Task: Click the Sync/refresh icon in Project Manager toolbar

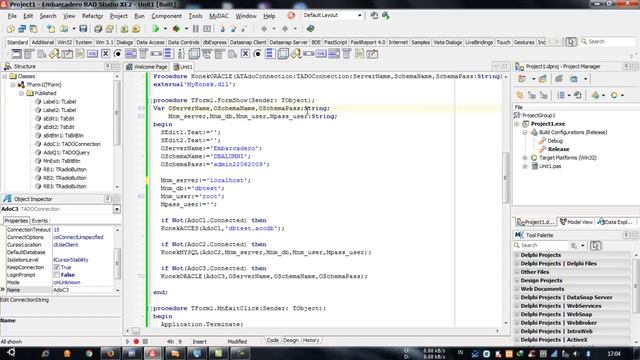Action: [578, 95]
